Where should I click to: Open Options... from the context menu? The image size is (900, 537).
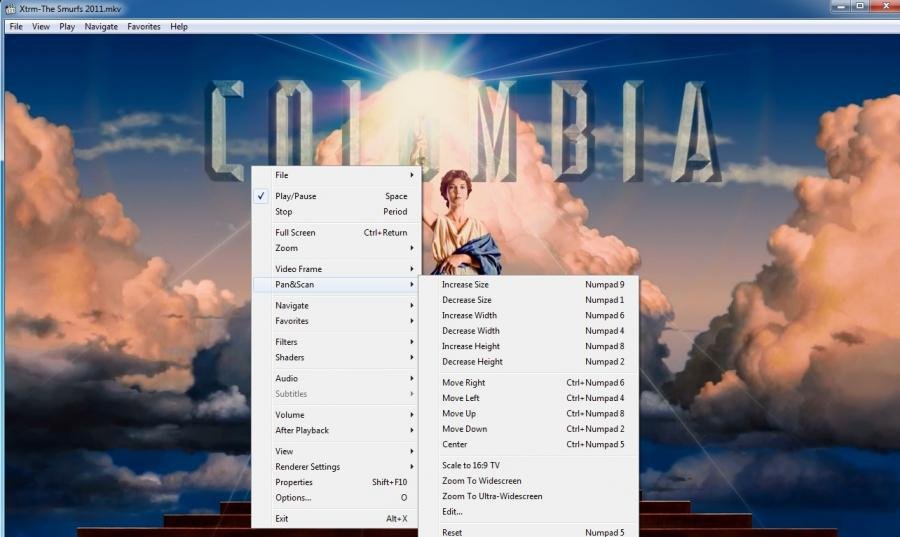point(337,498)
